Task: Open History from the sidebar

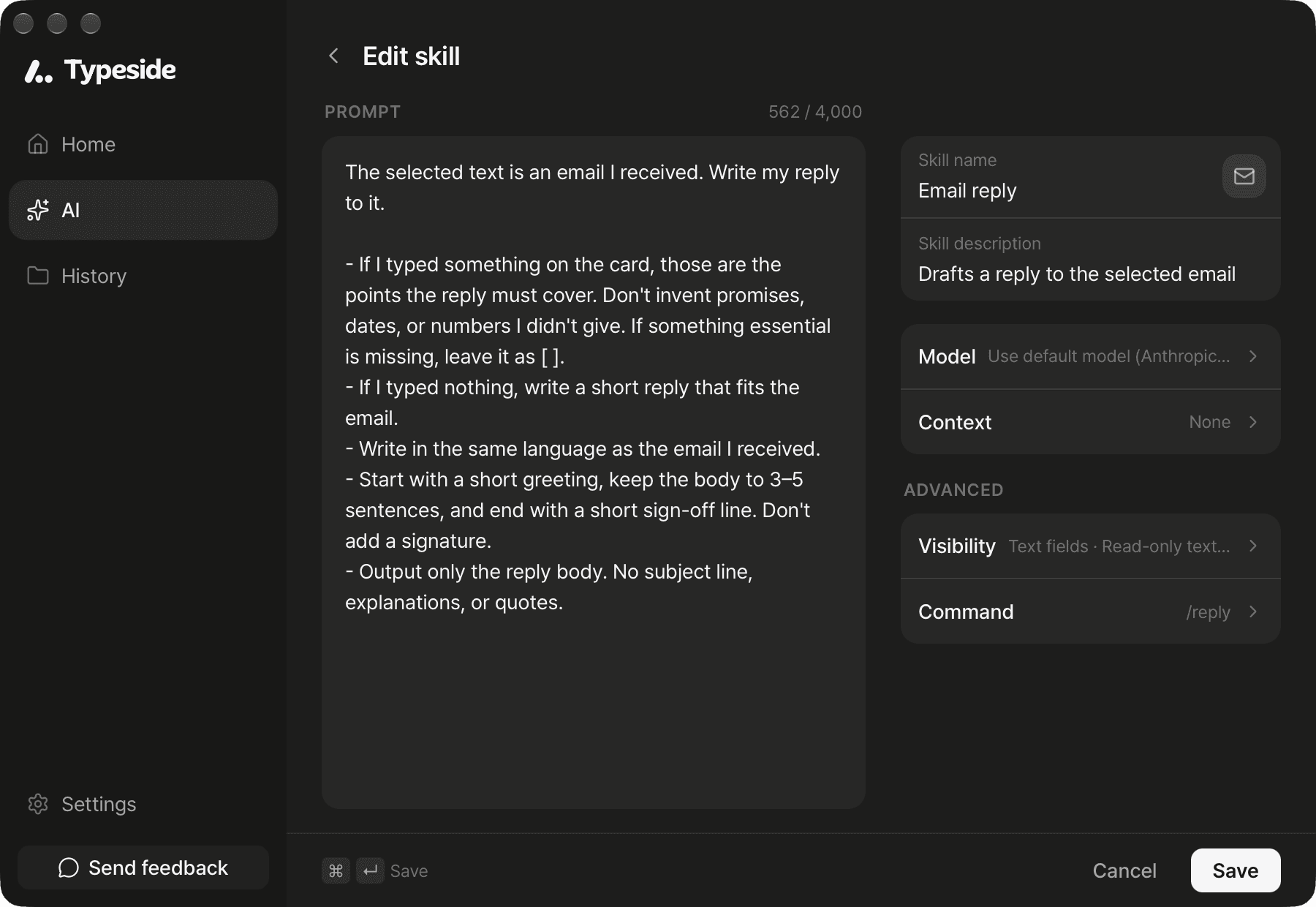Action: [143, 276]
